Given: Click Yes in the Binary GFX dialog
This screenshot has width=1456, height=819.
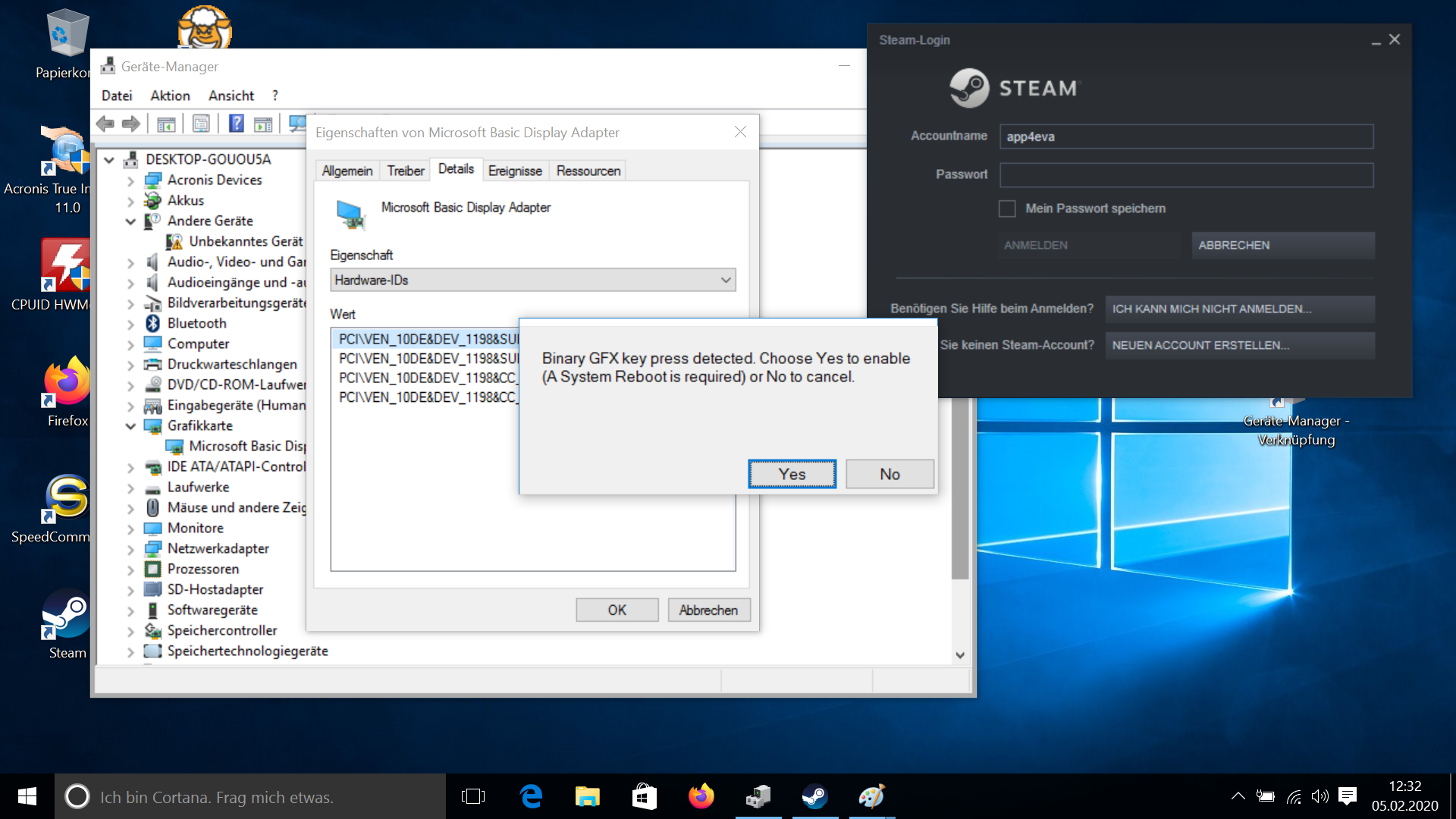Looking at the screenshot, I should (x=792, y=474).
